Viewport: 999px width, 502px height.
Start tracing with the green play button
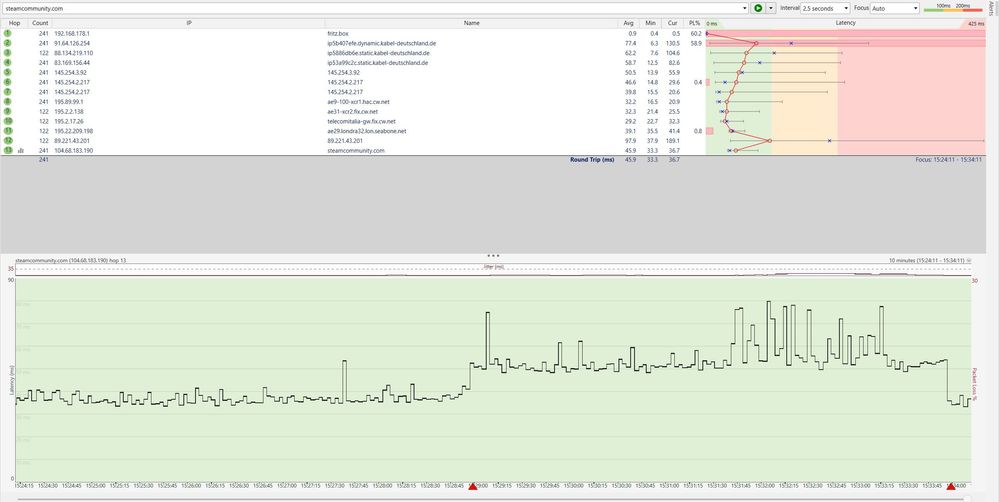pos(758,8)
